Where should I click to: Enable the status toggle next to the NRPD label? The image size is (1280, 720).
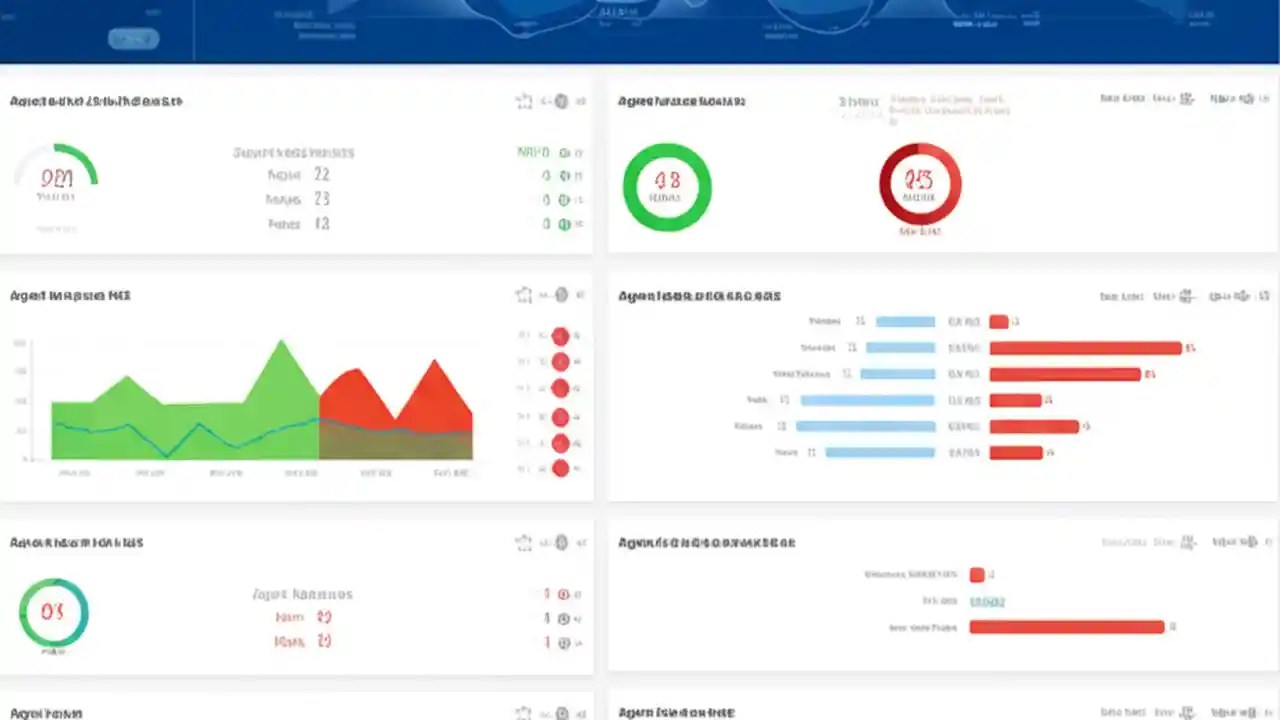(562, 152)
